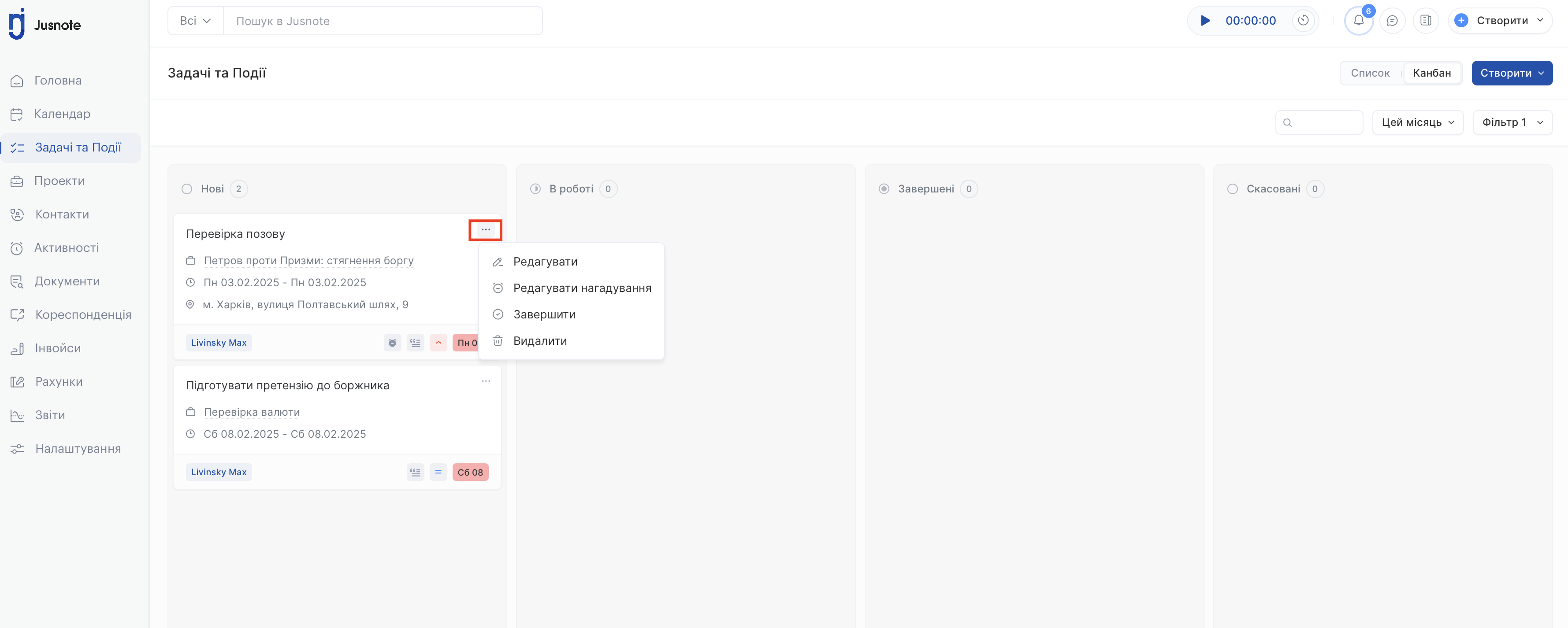
Task: Focus the Пошук в Jusnote search field
Action: point(383,21)
